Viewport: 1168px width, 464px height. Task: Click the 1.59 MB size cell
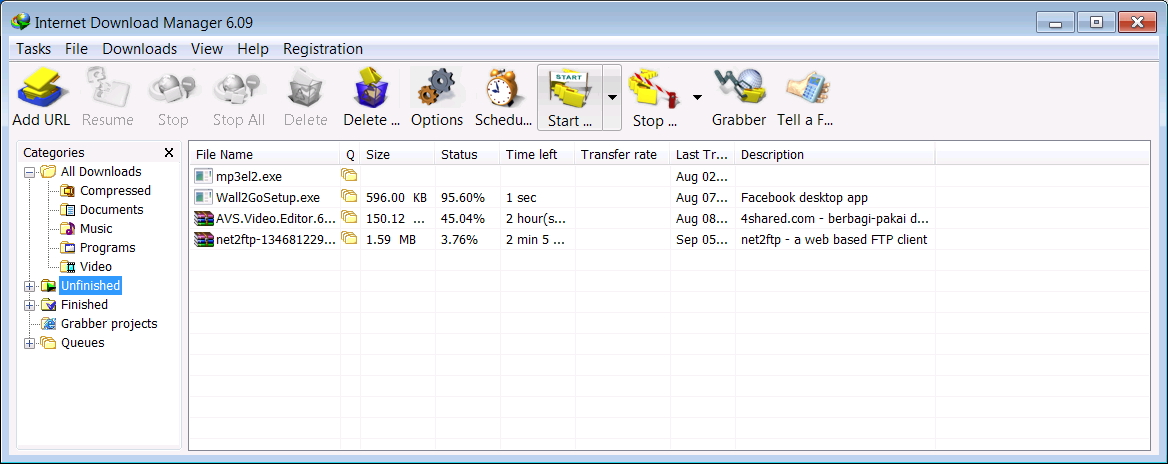click(391, 240)
